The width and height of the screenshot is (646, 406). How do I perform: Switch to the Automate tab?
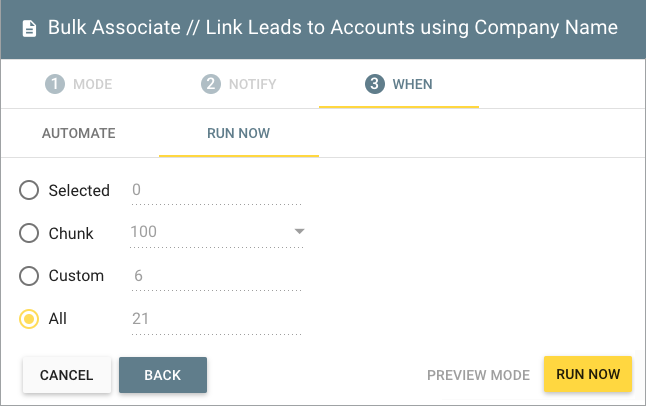click(x=79, y=133)
